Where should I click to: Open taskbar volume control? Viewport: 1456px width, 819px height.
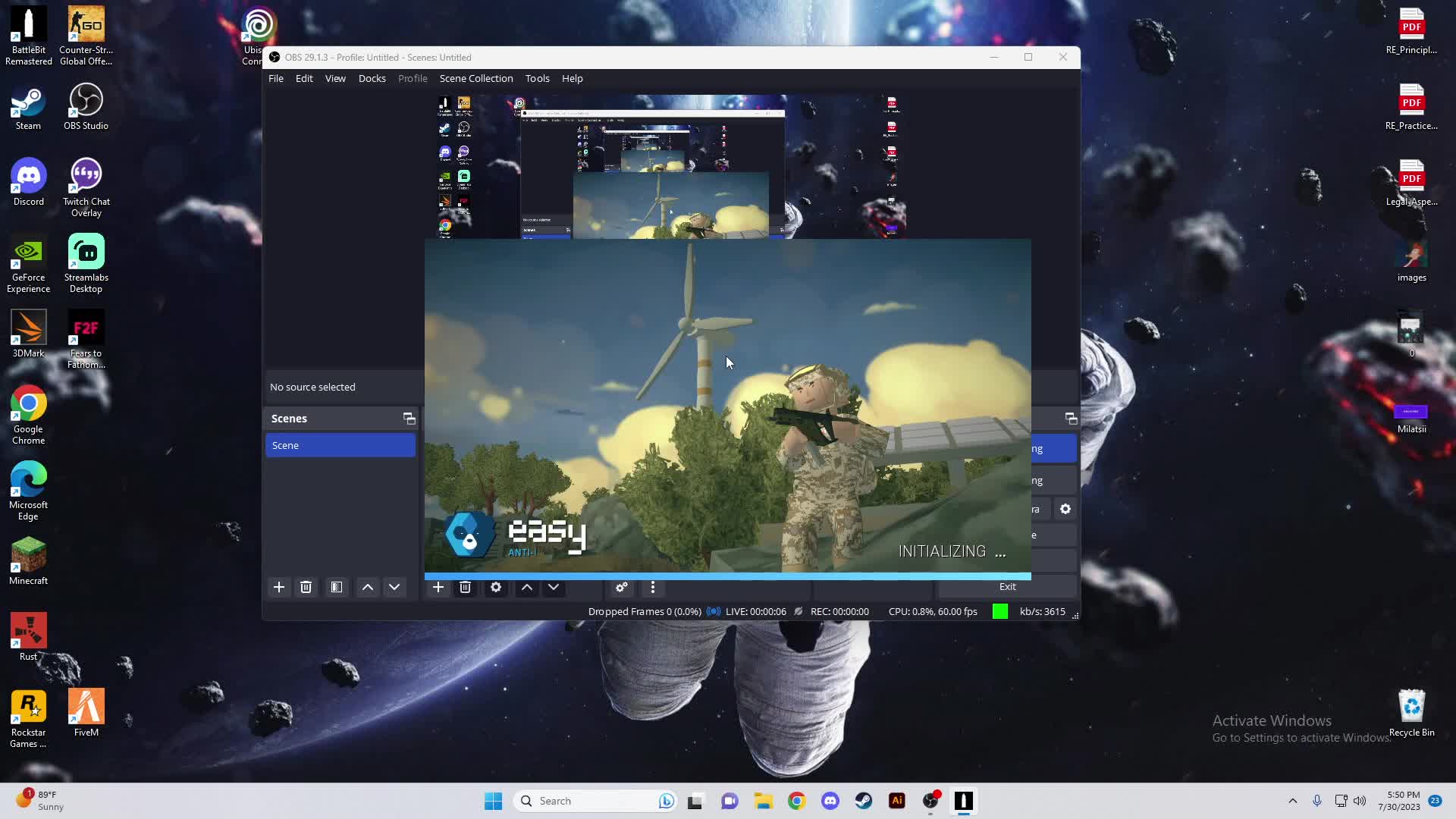[x=1360, y=801]
